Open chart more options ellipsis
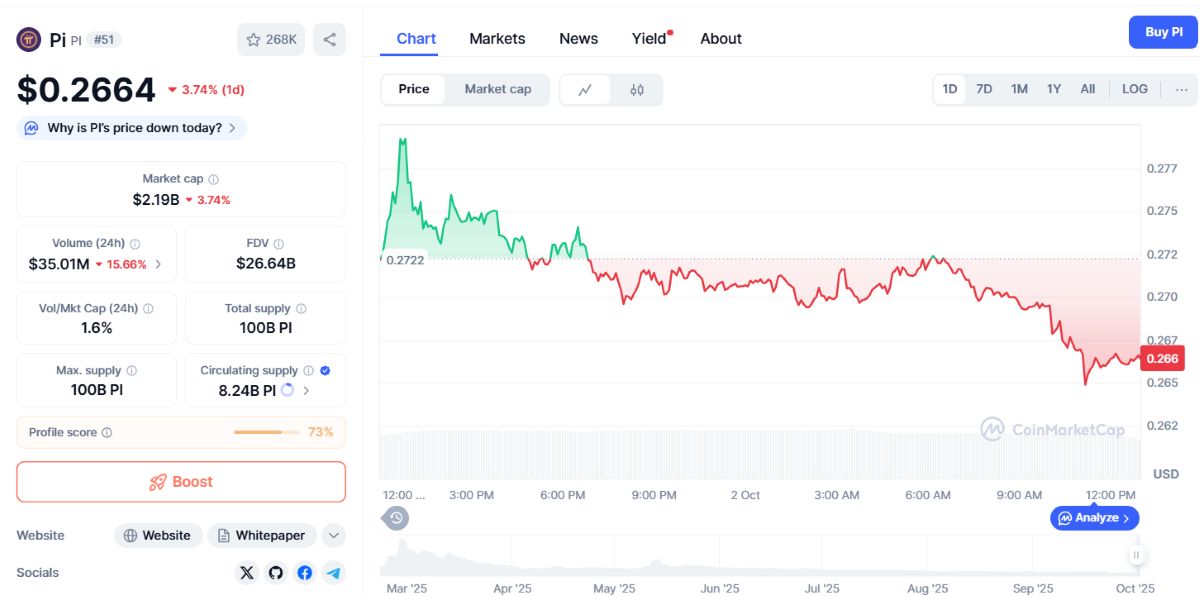Screen dimensions: 1200x596 coord(1182,89)
